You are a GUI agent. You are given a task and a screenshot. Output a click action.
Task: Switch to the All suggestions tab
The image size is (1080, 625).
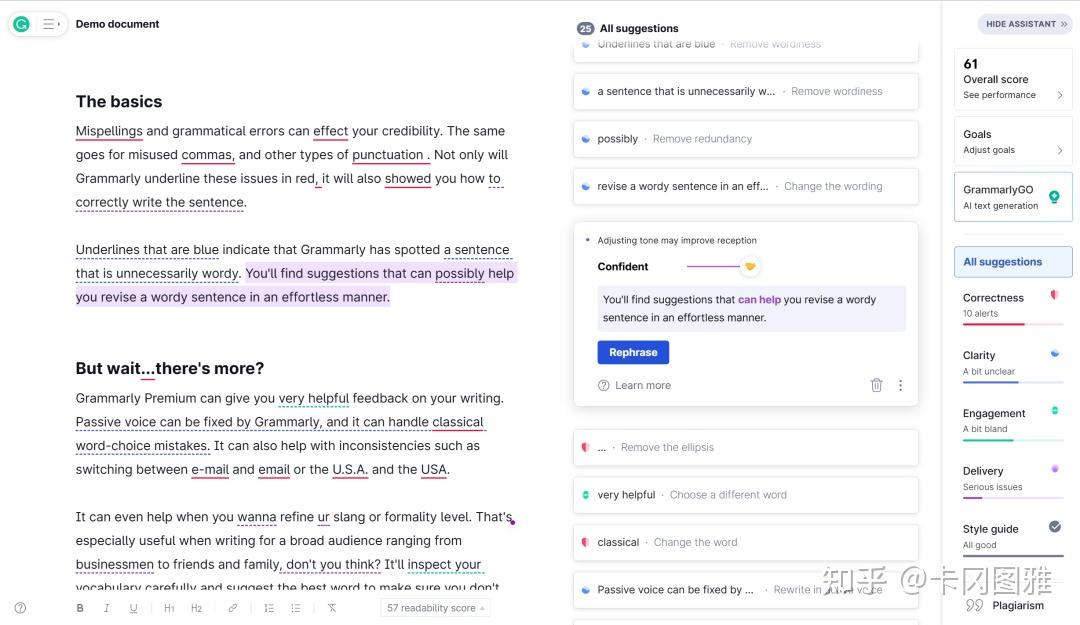point(1011,261)
